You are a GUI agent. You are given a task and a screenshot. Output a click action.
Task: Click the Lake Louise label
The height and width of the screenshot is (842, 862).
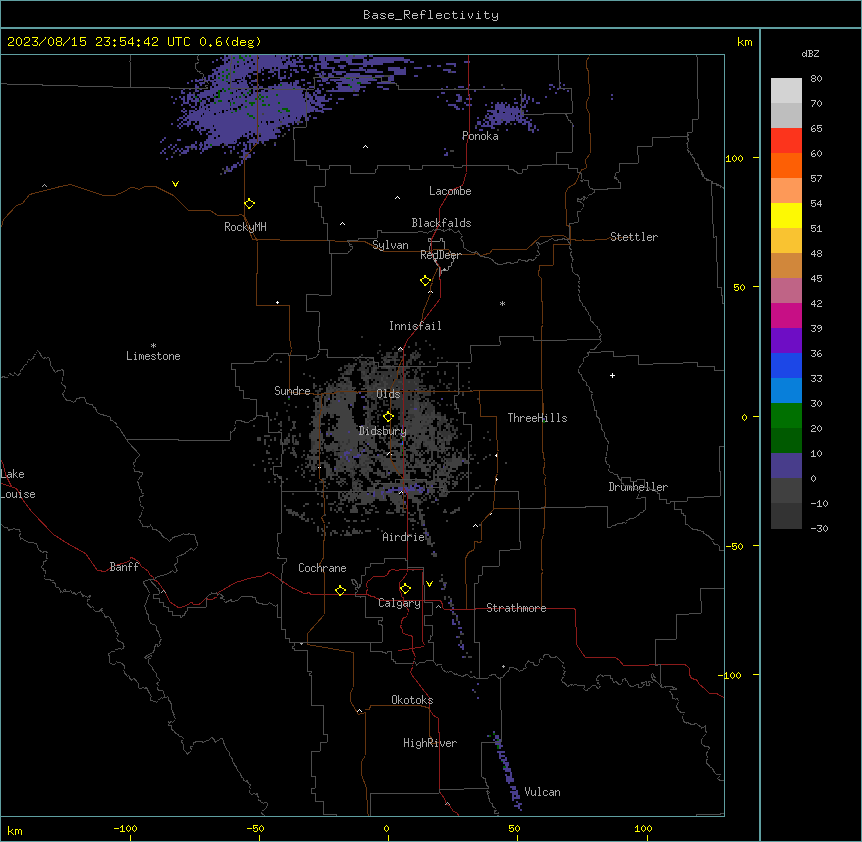pyautogui.click(x=18, y=484)
